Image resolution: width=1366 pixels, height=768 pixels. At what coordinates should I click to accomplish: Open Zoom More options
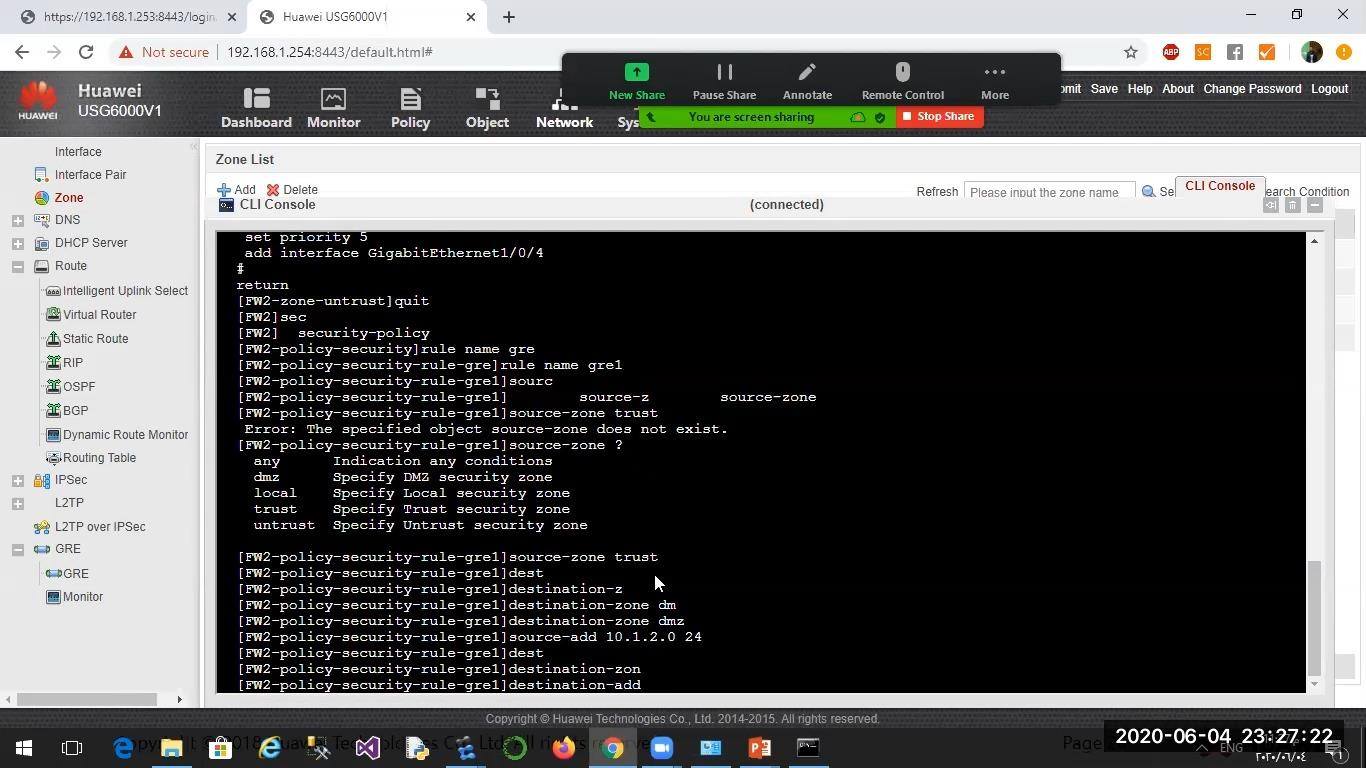(x=995, y=82)
